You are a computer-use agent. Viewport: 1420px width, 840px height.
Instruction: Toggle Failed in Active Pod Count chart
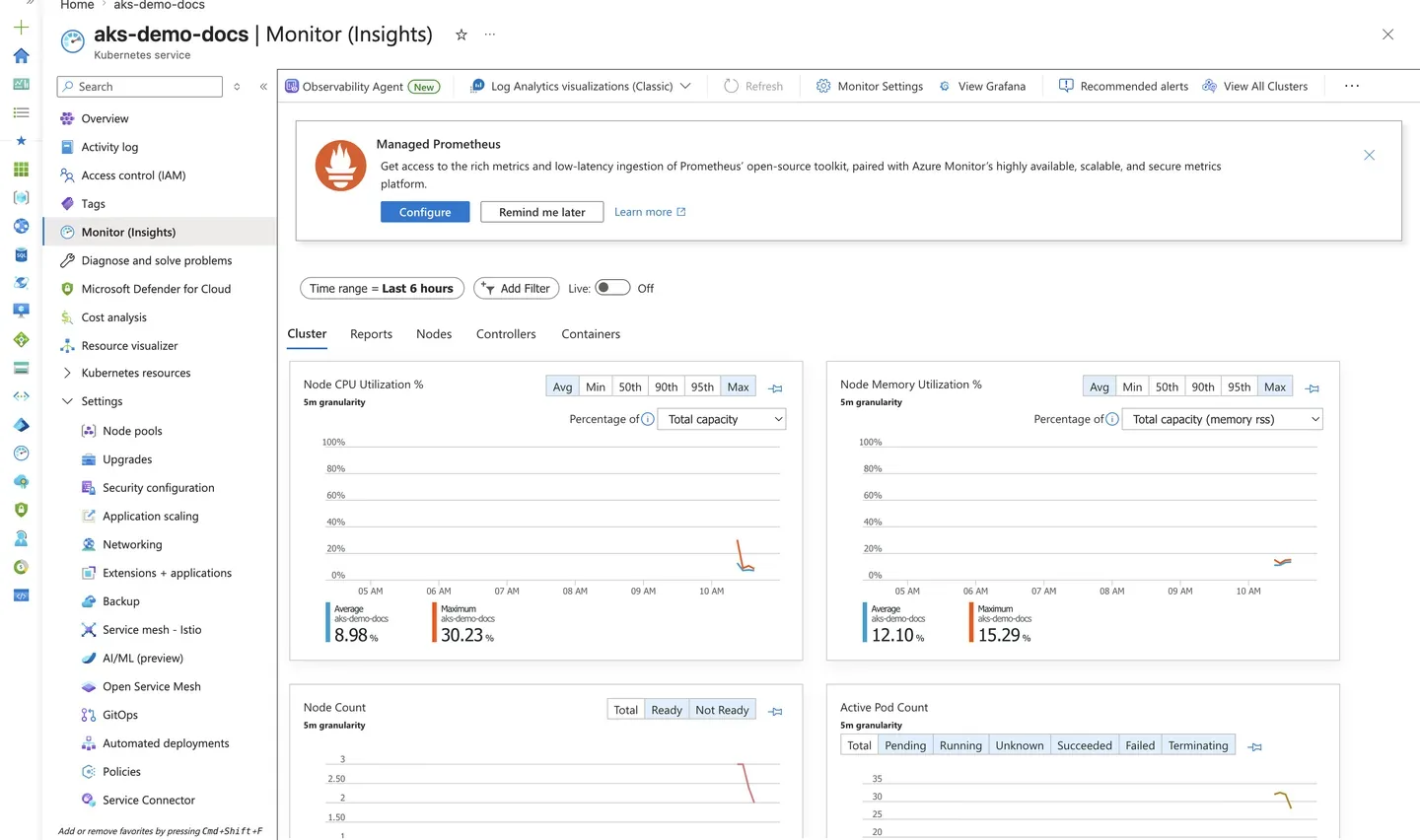click(1140, 745)
